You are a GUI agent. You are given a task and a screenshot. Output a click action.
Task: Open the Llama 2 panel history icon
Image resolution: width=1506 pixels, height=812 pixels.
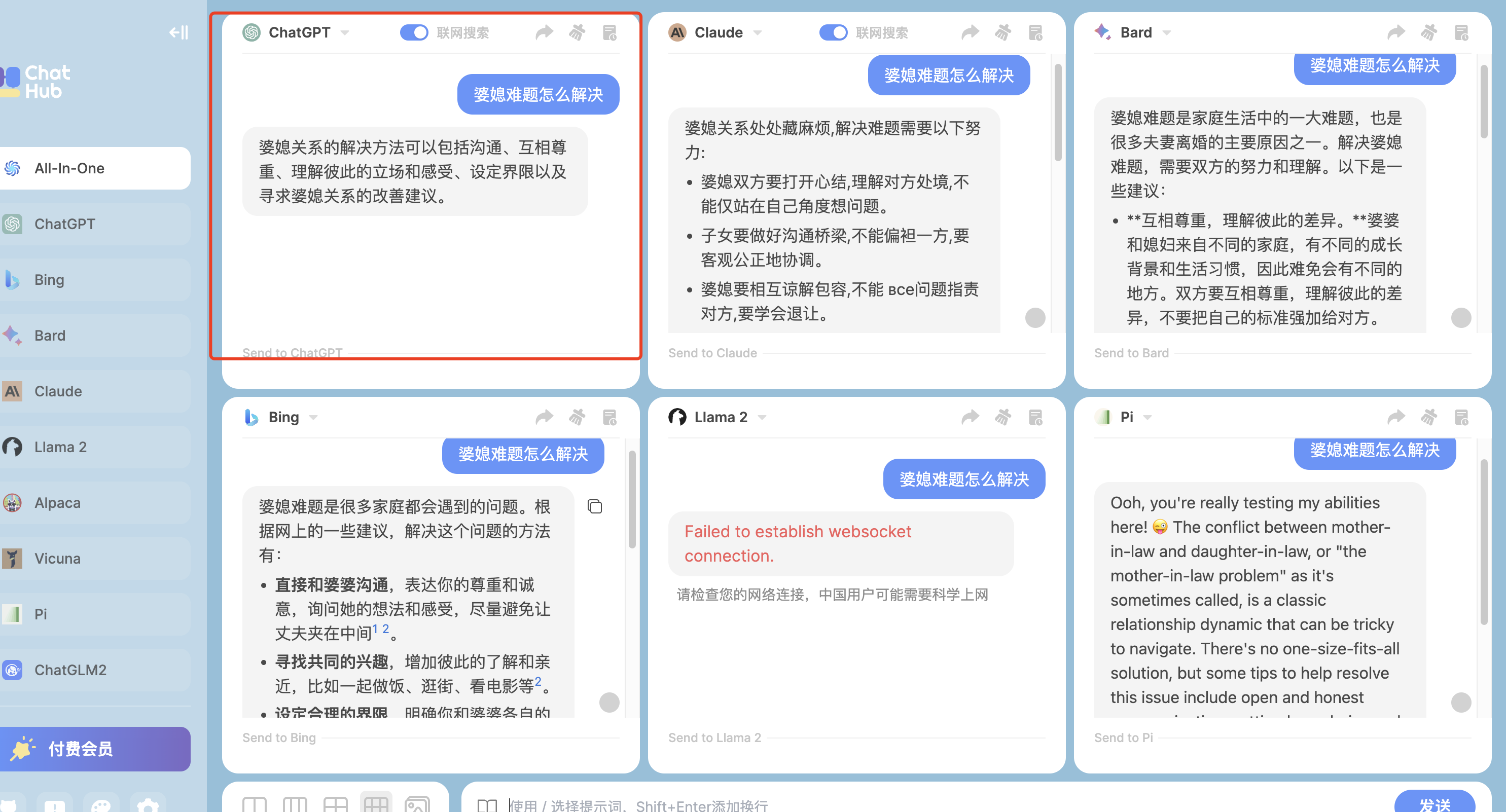point(1036,417)
